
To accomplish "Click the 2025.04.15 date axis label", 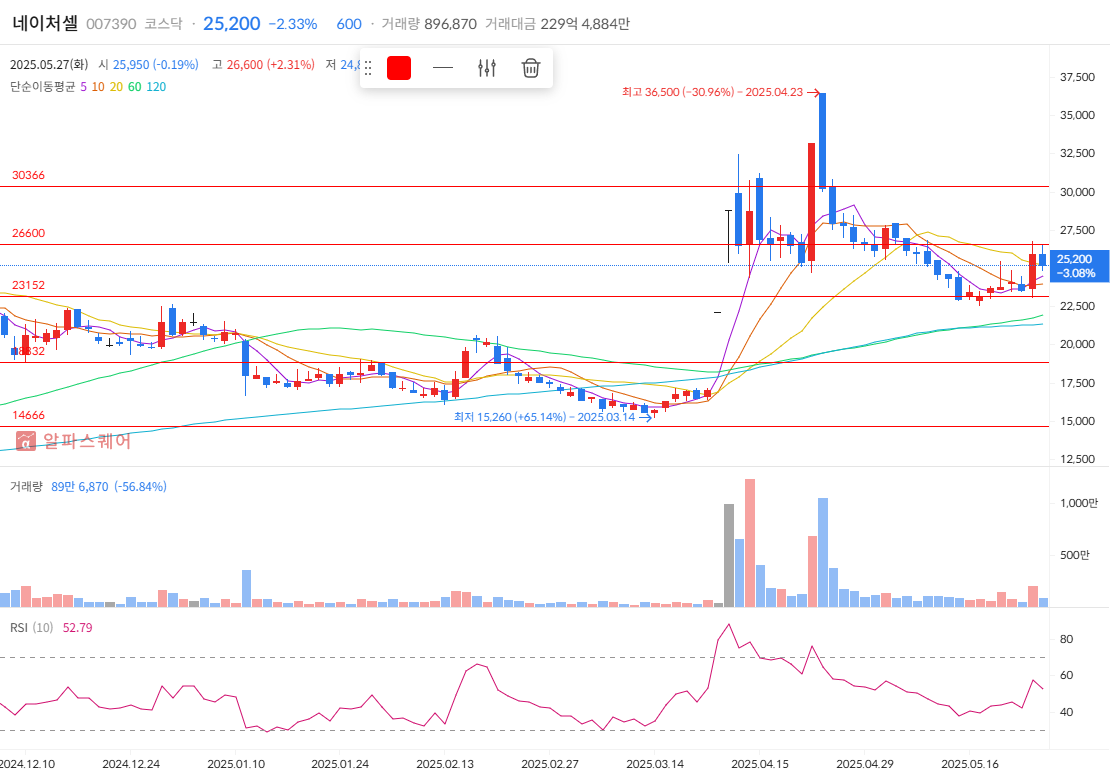I will [x=760, y=764].
